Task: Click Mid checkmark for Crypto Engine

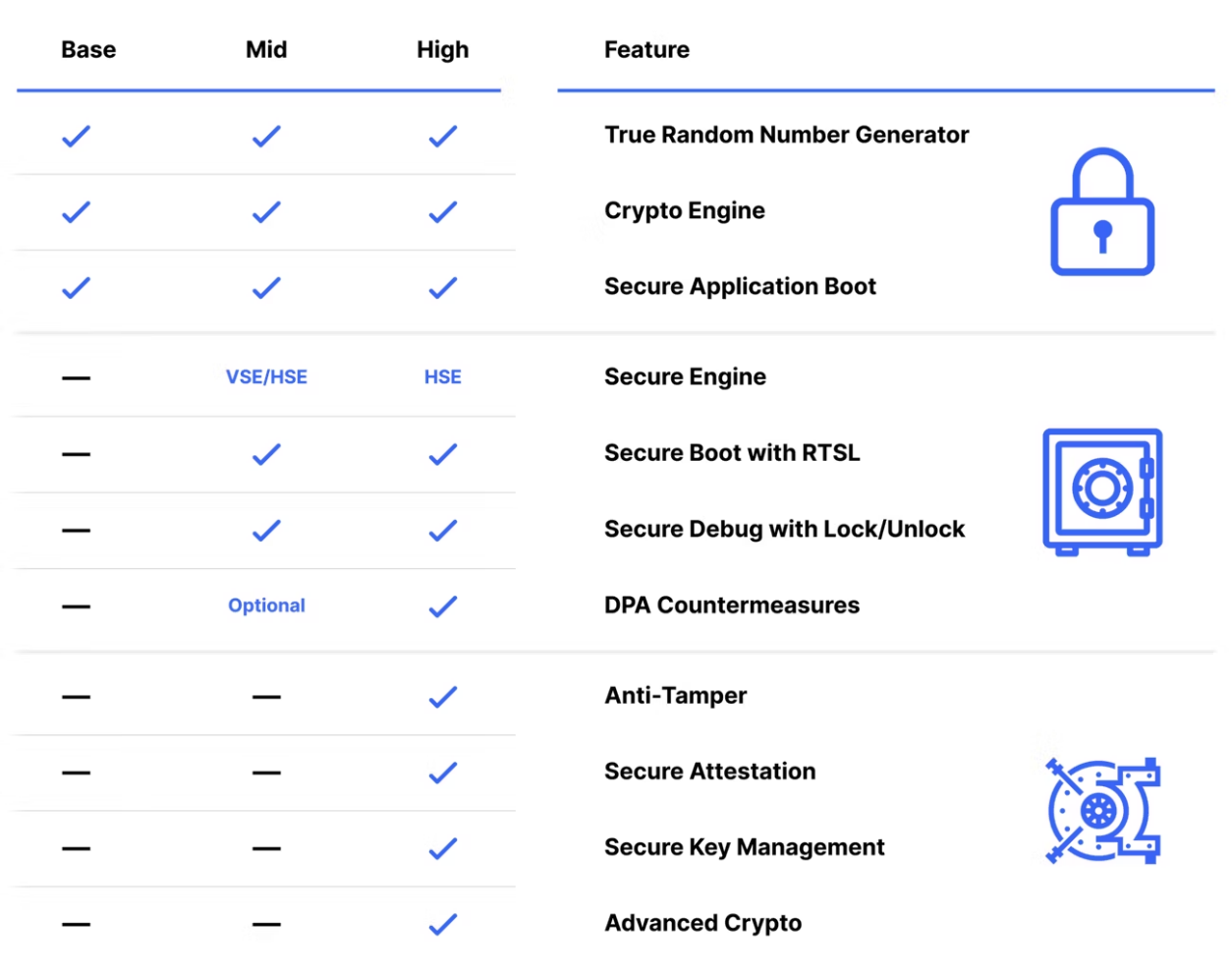Action: pos(266,212)
